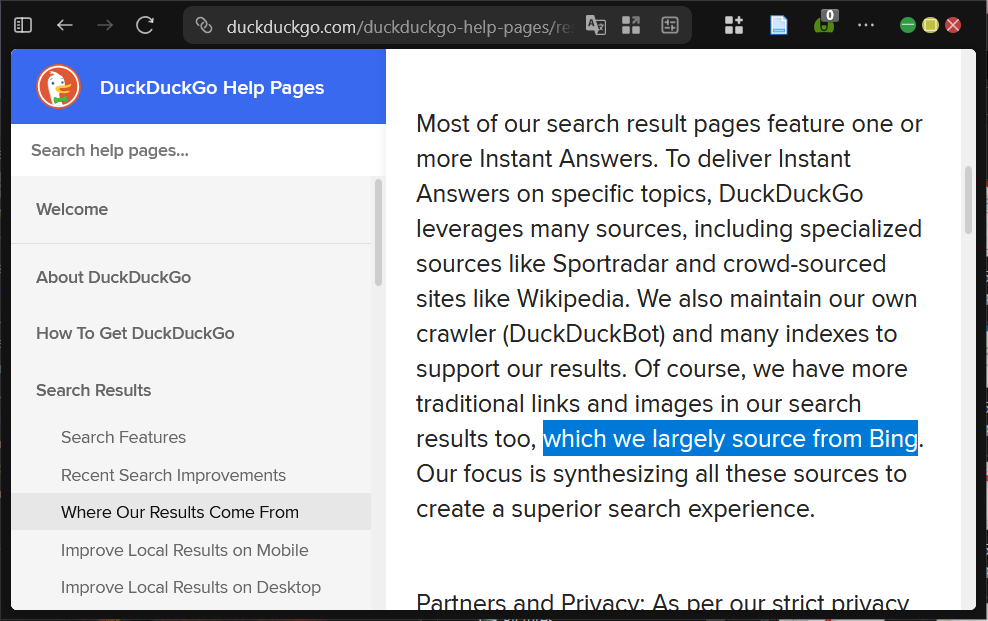The image size is (988, 621).
Task: Toggle the browser sidebar panel
Action: point(22,24)
